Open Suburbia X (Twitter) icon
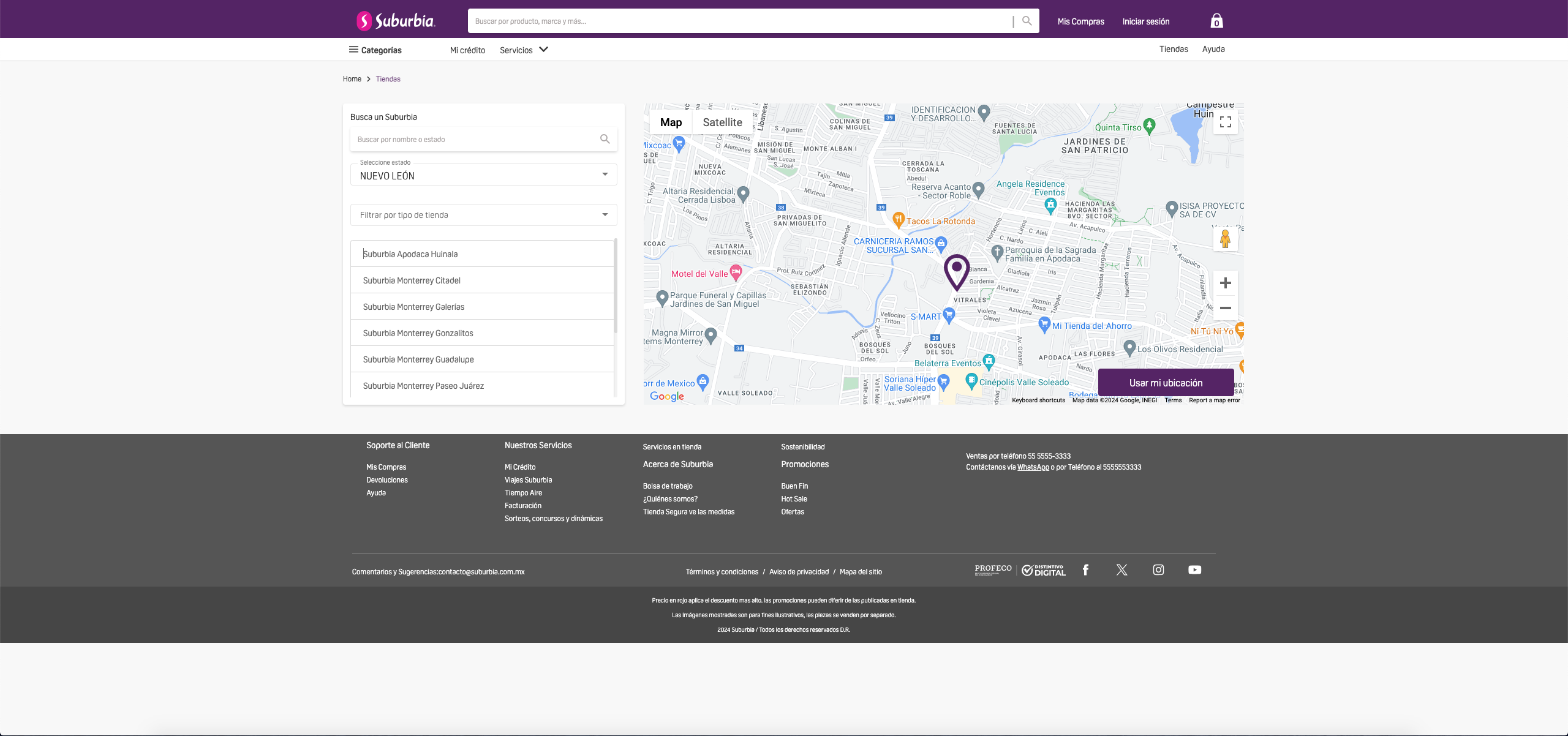Viewport: 1568px width, 736px height. coord(1121,570)
